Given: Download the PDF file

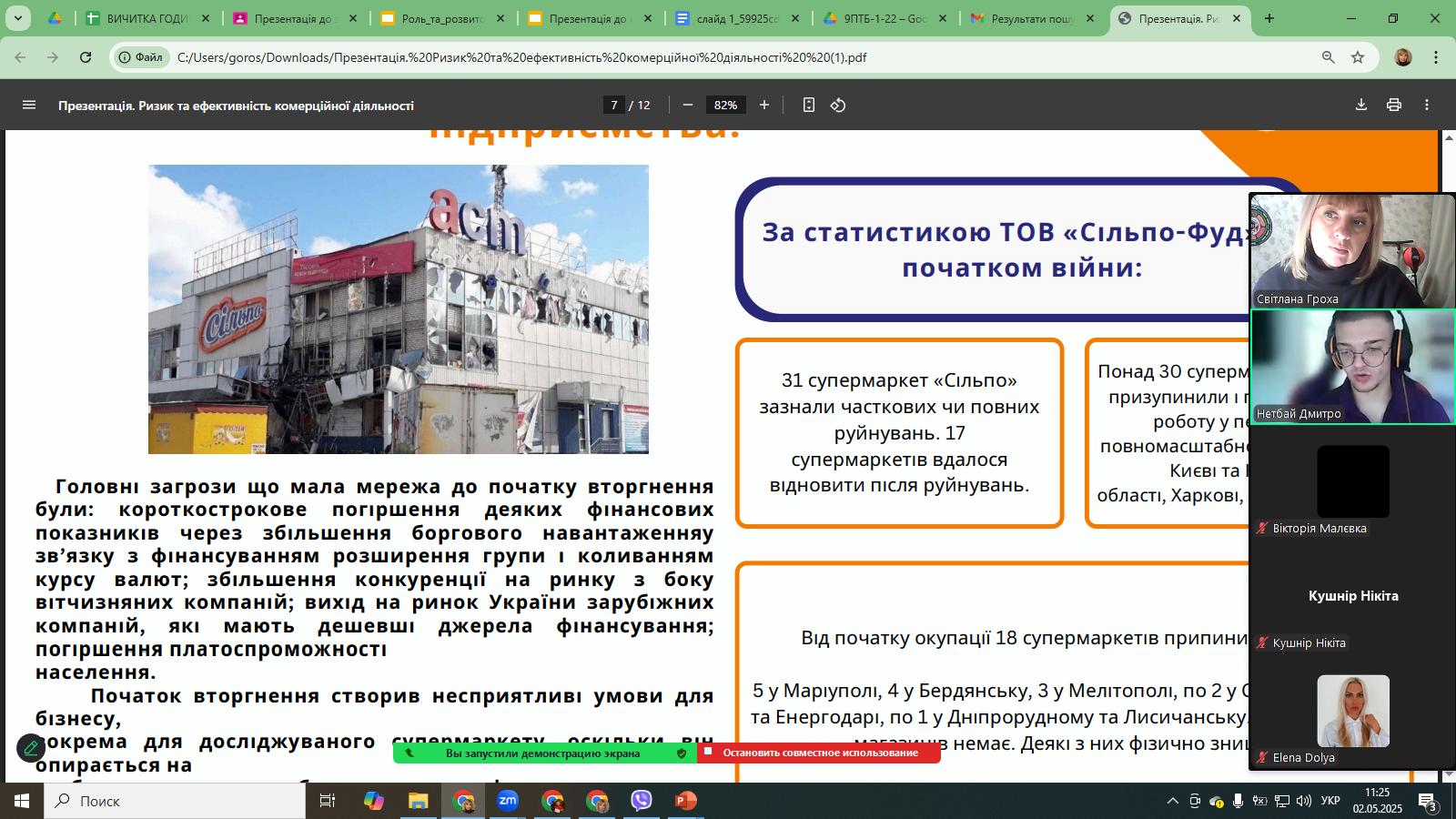Looking at the screenshot, I should [1361, 105].
